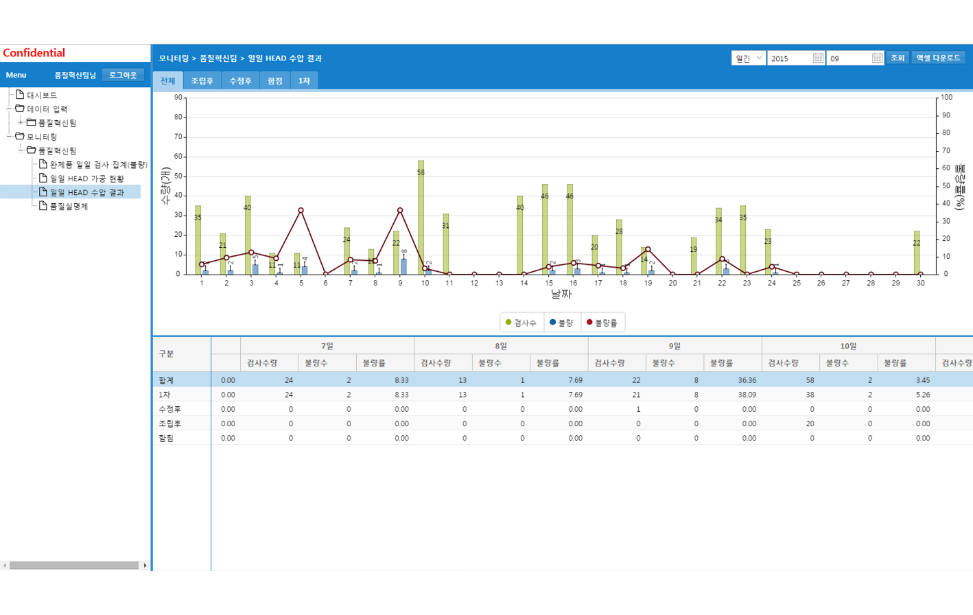Toggle 불량률 series in chart legend

click(602, 323)
